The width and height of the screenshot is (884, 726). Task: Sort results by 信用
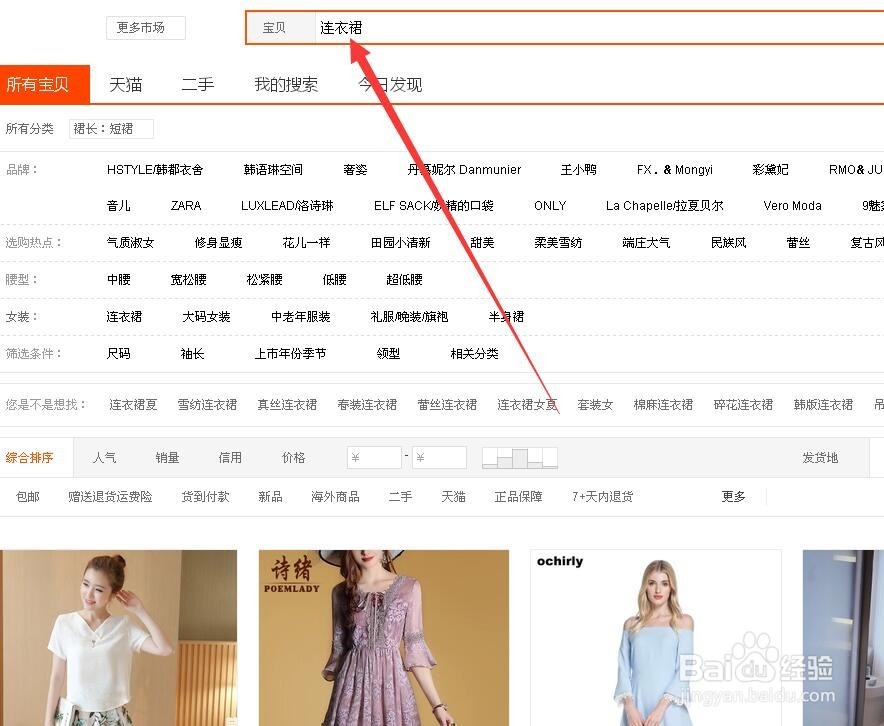coord(230,458)
